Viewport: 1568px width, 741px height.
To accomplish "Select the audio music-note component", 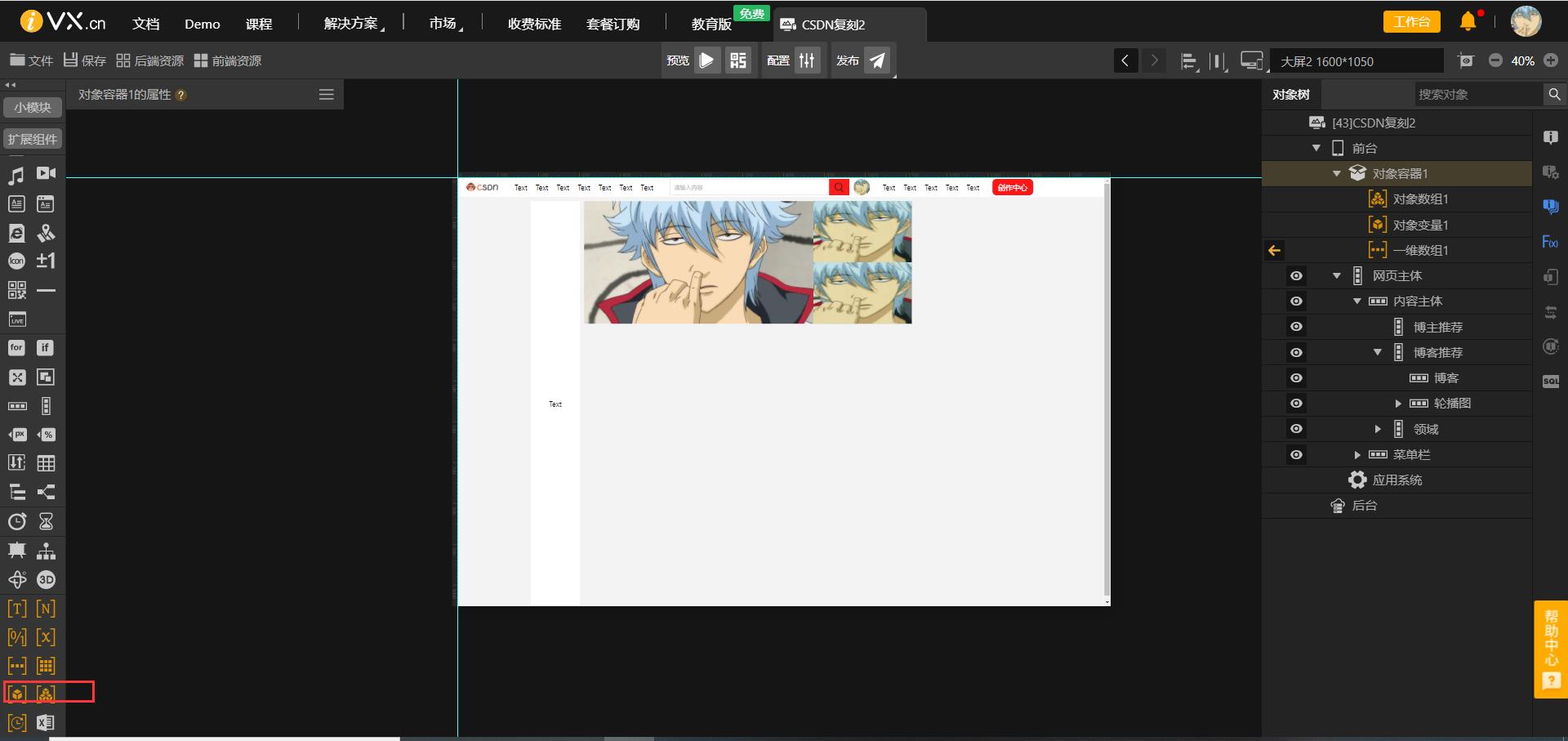I will tap(16, 175).
